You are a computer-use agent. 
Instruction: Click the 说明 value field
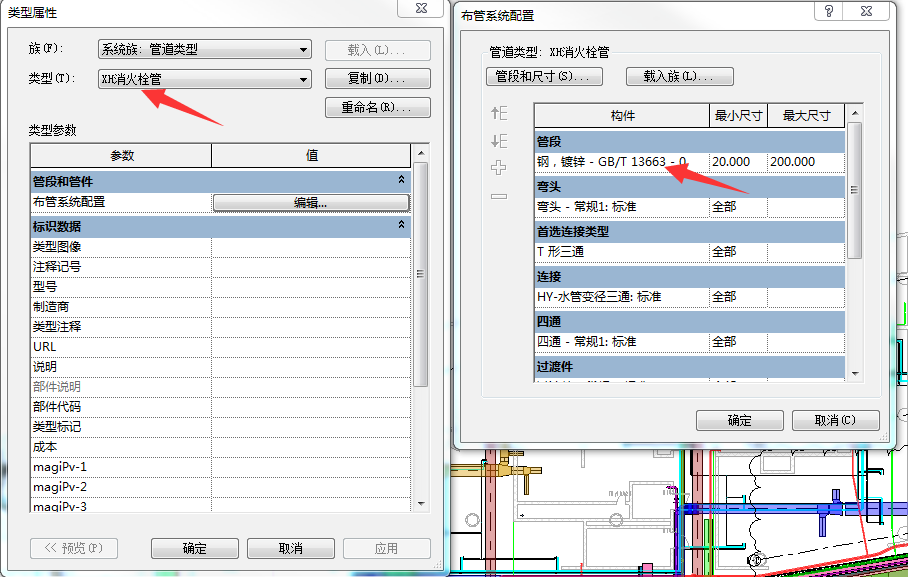(x=311, y=367)
